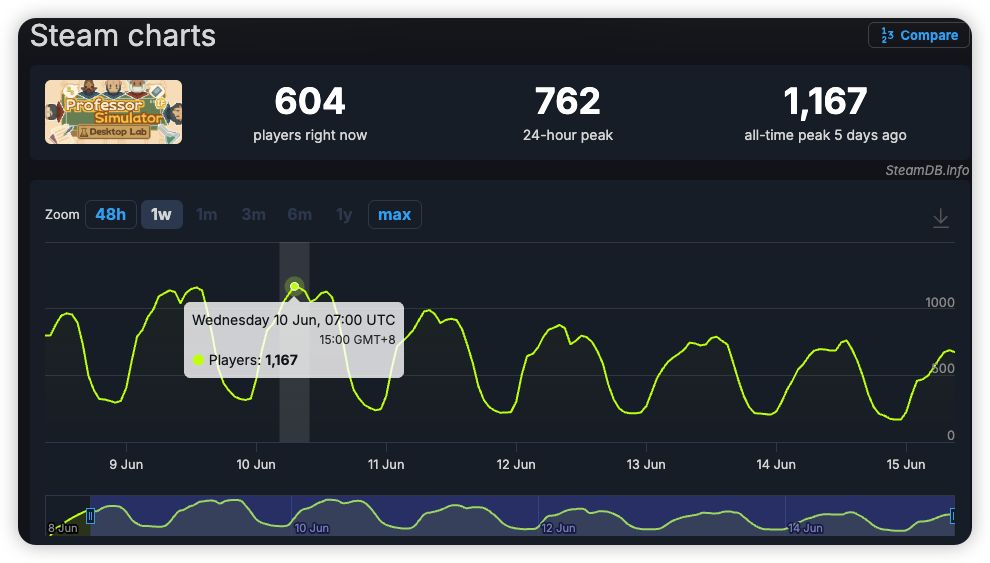The height and width of the screenshot is (563, 990).
Task: Click the 8 Jun label in navigator
Action: pos(63,528)
